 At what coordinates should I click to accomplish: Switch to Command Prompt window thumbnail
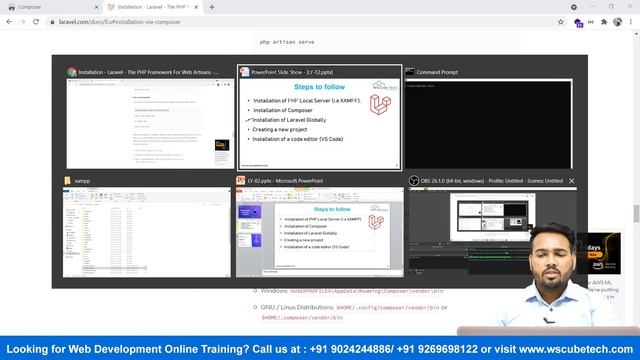(x=489, y=124)
